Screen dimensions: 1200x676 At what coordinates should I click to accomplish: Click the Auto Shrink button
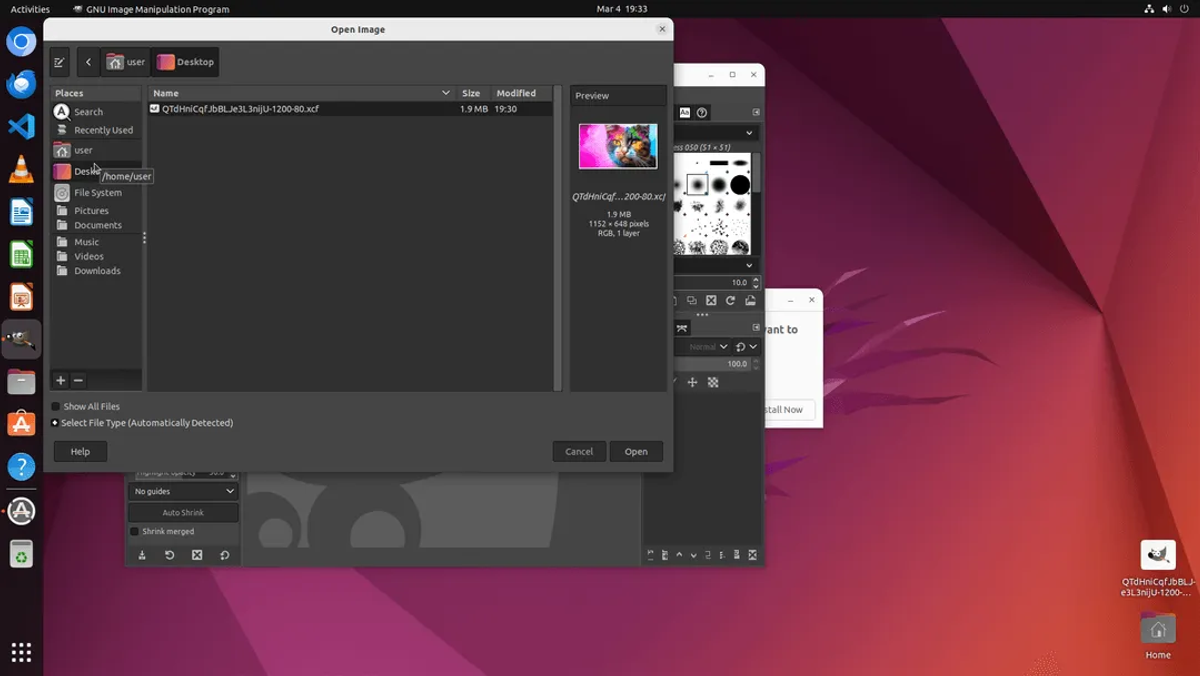[x=183, y=512]
